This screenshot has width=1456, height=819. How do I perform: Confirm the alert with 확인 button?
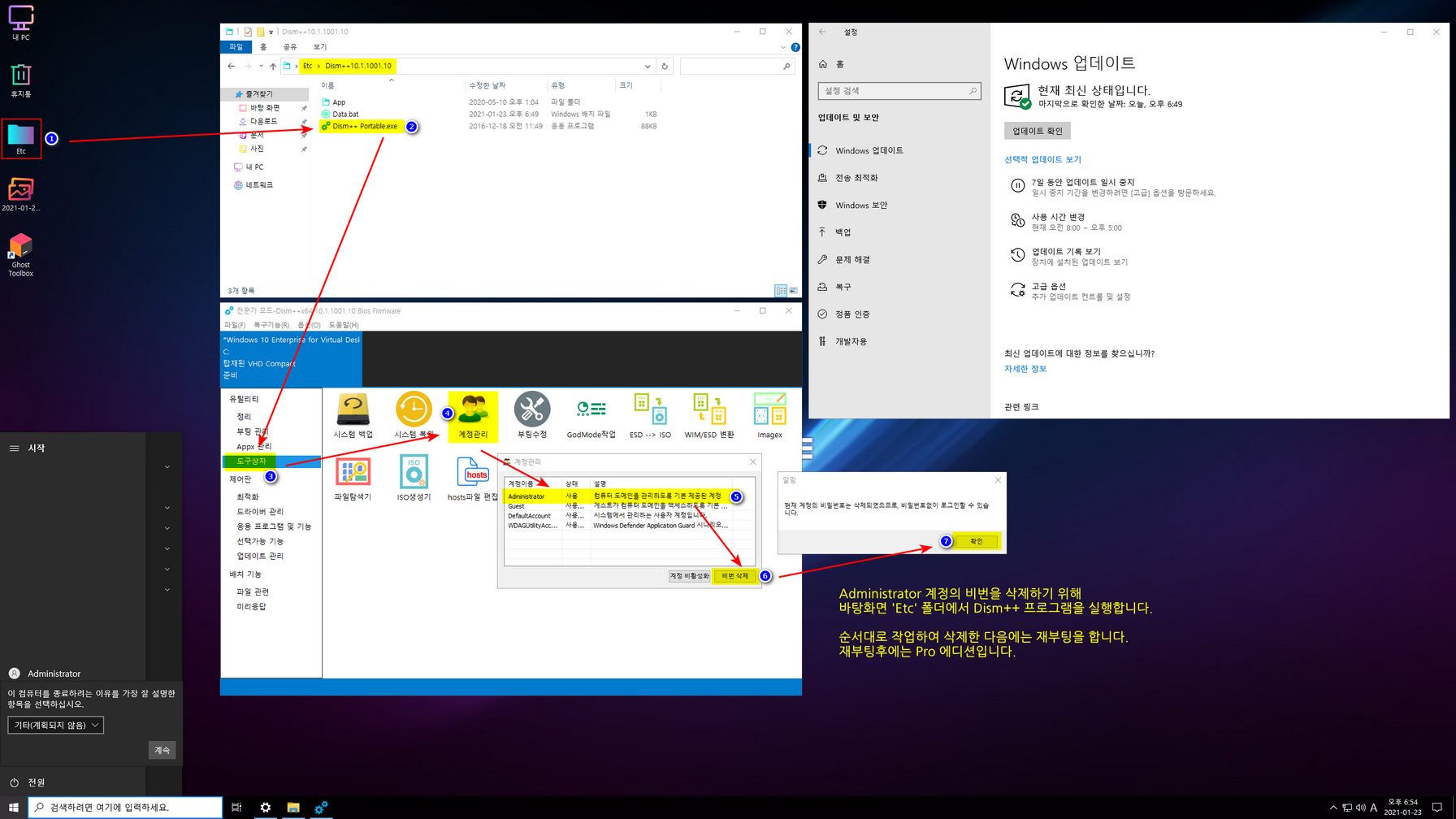[x=976, y=541]
